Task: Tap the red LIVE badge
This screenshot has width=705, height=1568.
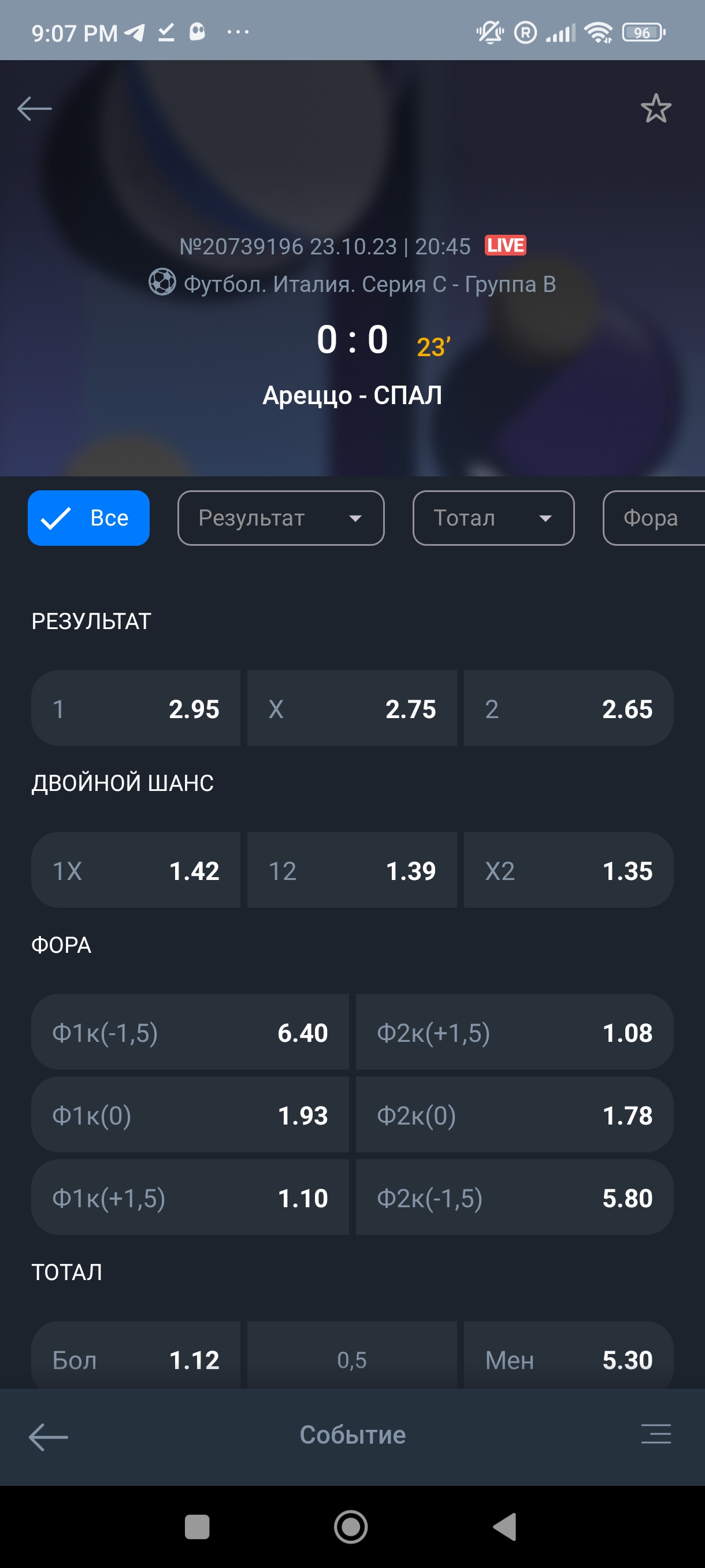Action: [505, 245]
